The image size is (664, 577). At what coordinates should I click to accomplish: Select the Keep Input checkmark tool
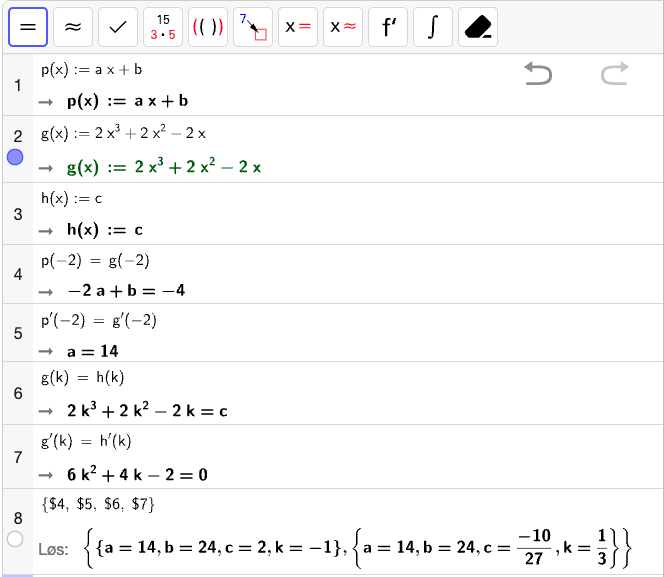coord(118,27)
